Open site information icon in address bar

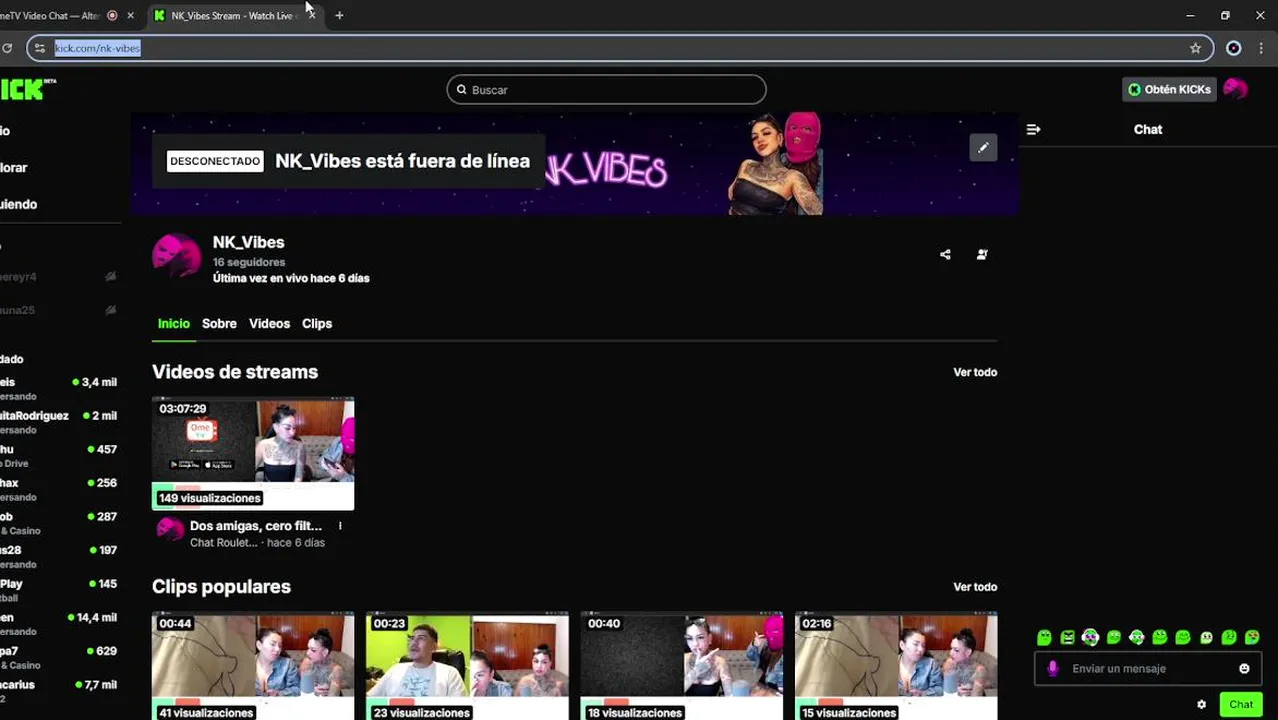pos(40,48)
